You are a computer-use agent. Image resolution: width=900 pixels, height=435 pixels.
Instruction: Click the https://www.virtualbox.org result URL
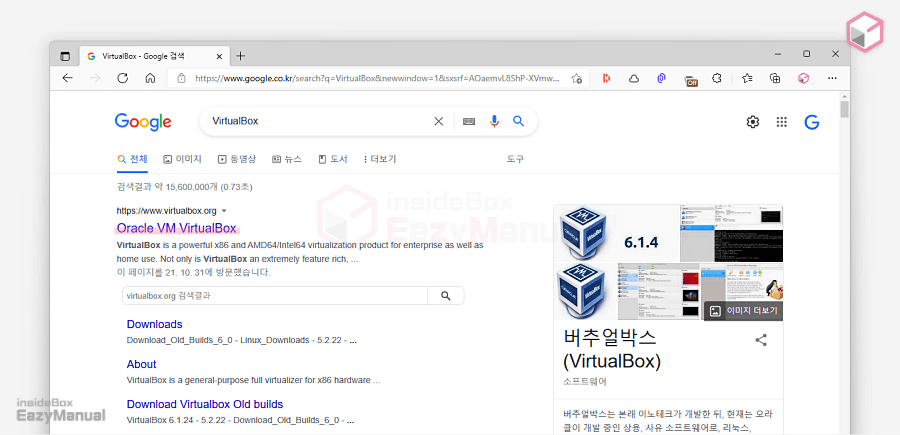point(166,211)
